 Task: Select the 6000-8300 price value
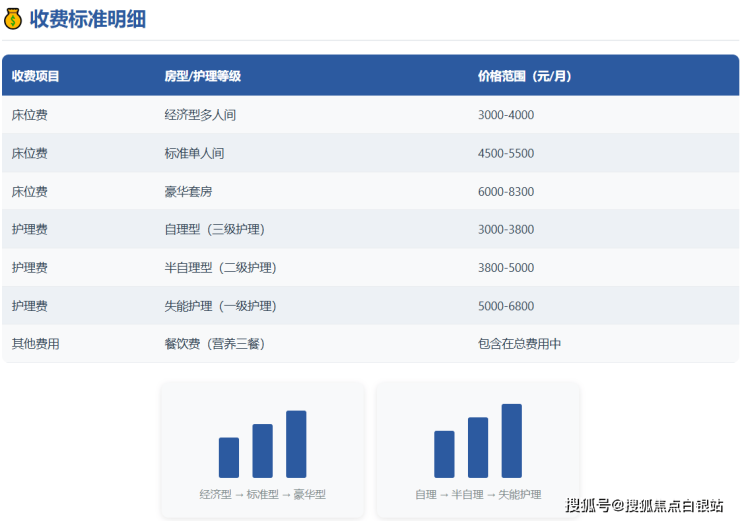click(x=506, y=192)
